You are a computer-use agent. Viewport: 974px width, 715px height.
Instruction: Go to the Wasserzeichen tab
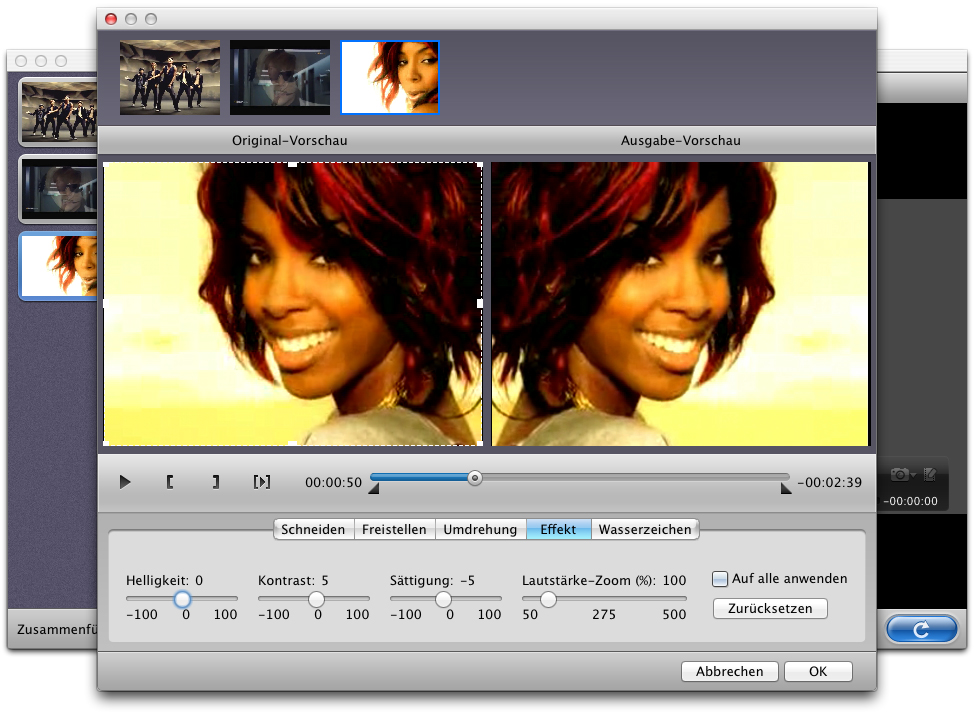(645, 529)
